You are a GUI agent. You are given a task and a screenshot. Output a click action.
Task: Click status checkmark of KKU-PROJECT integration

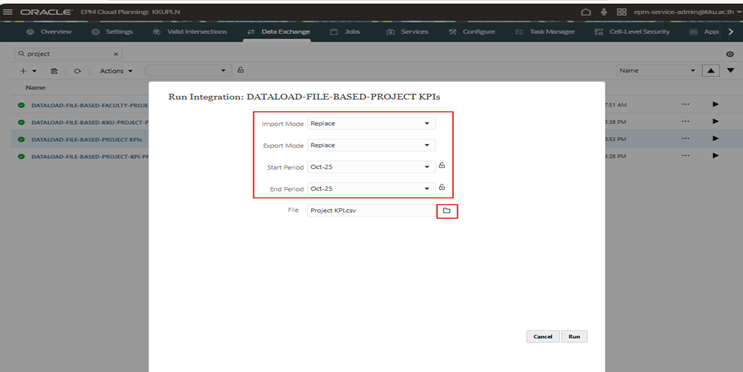click(21, 122)
